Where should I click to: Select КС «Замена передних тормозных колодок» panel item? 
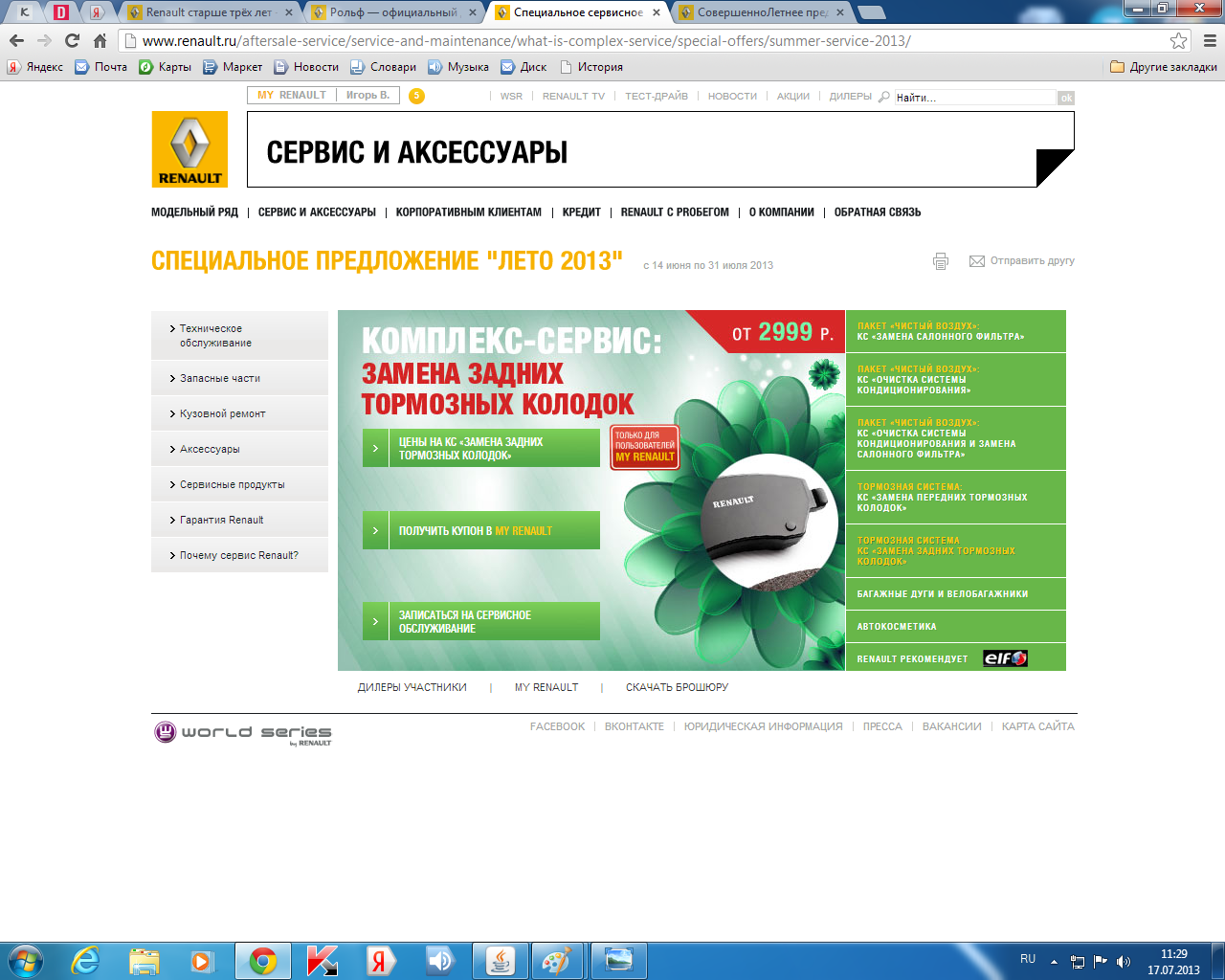coord(956,497)
